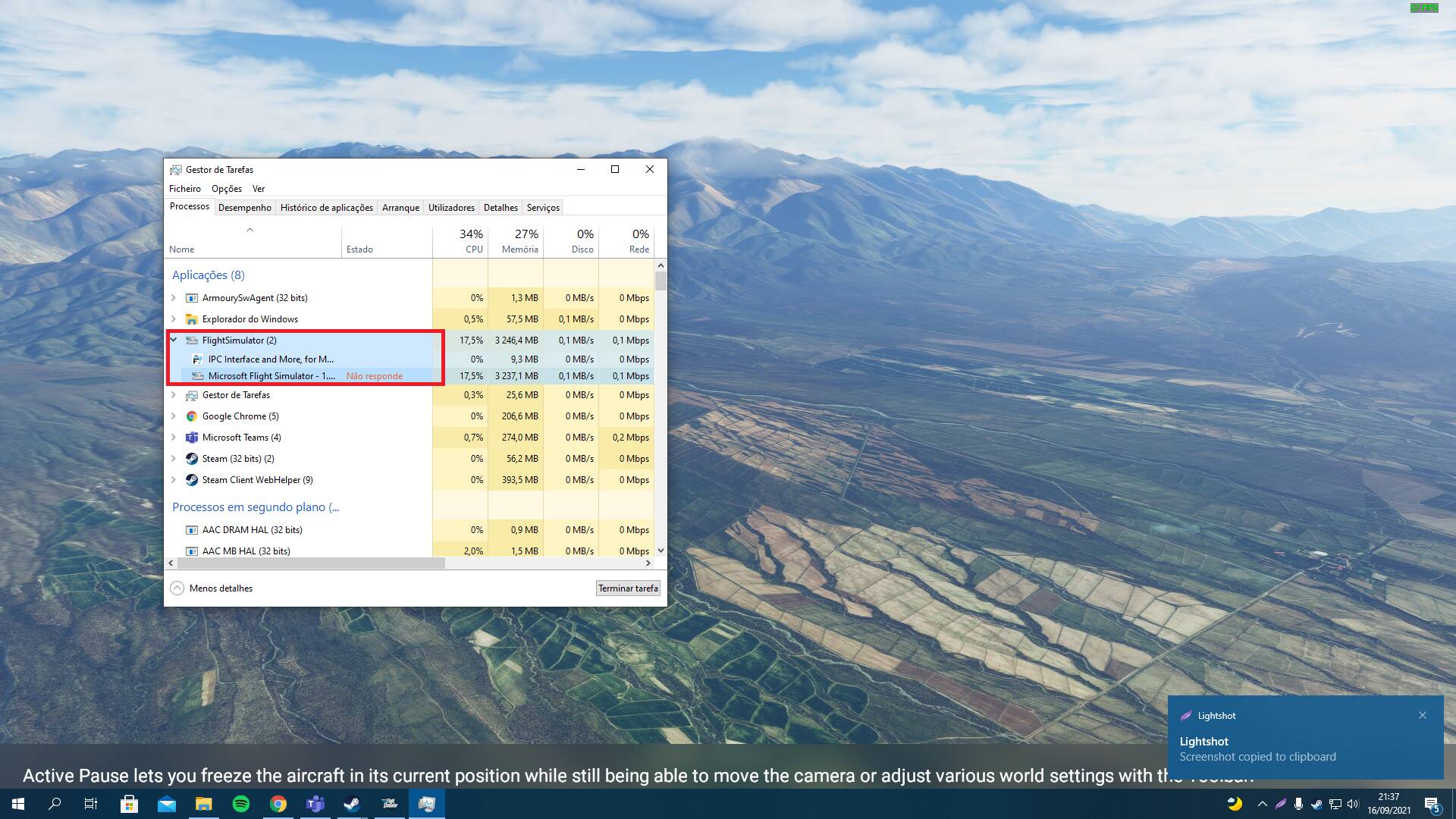Image resolution: width=1456 pixels, height=819 pixels.
Task: Click the horizontal scrollbar thumb
Action: 311,563
